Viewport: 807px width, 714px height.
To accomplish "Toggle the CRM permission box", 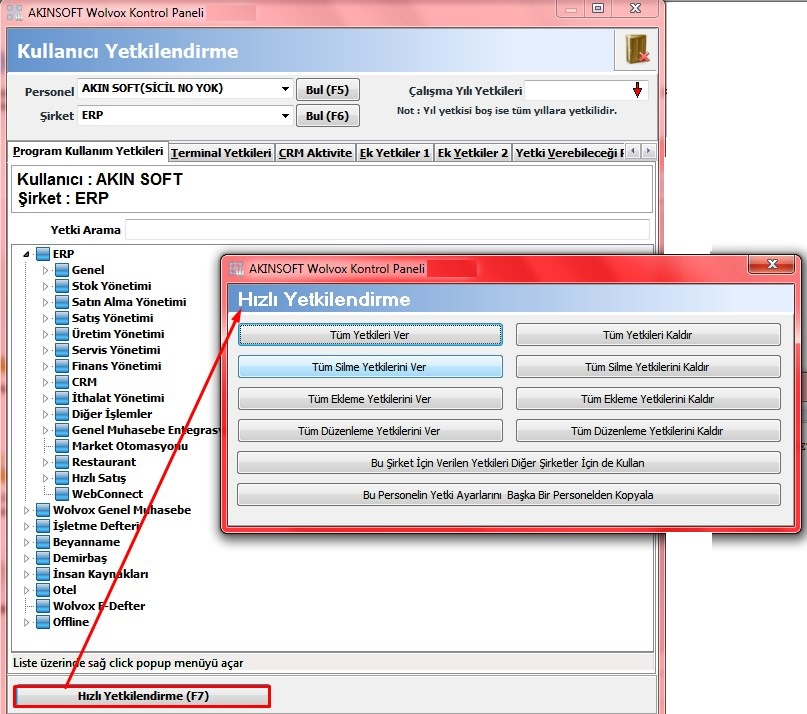I will click(62, 382).
